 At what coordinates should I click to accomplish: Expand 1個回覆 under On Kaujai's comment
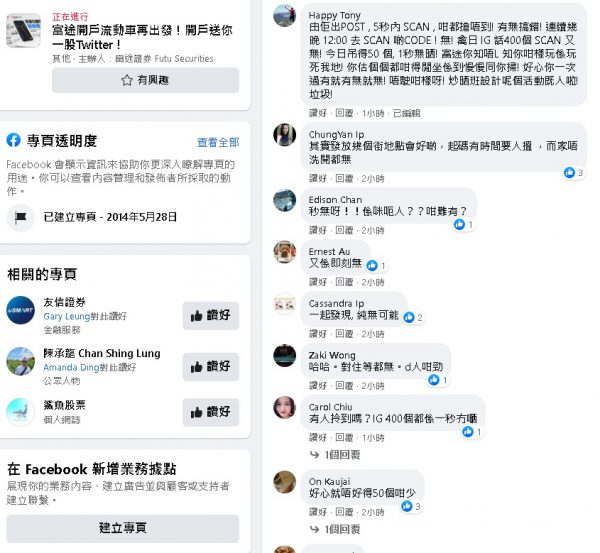[336, 529]
